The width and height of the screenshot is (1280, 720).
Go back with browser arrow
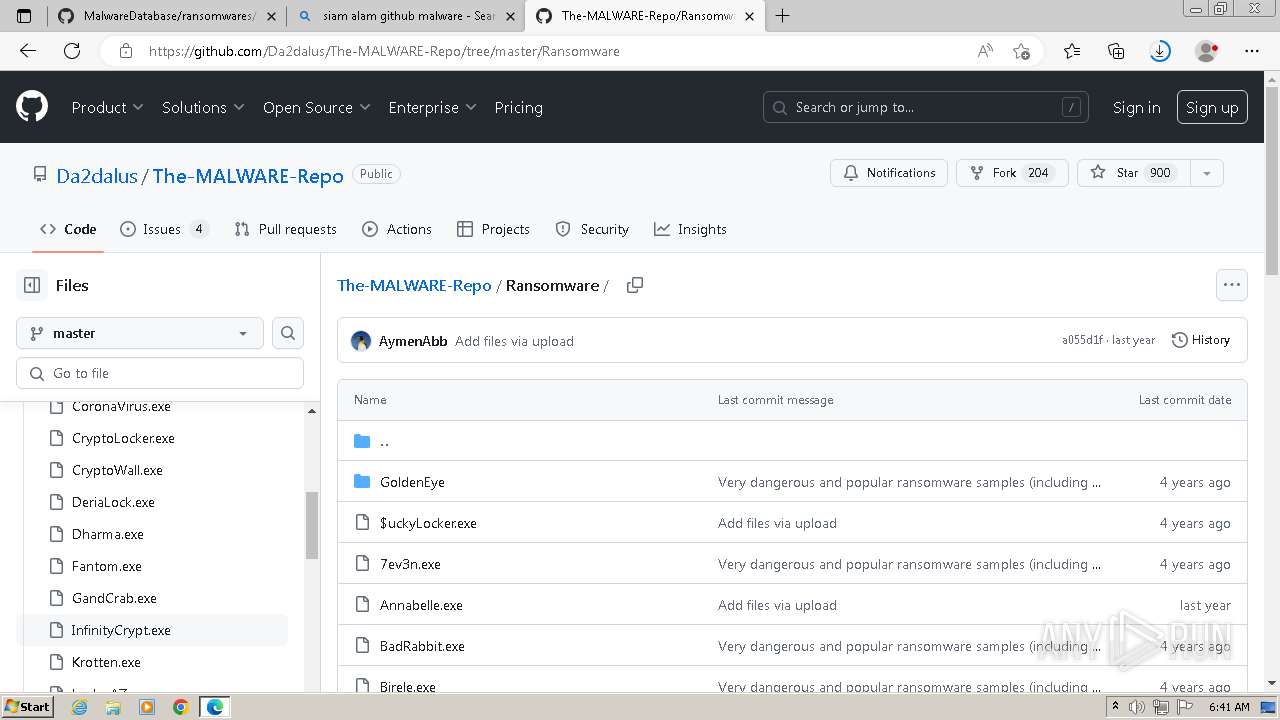pos(28,51)
